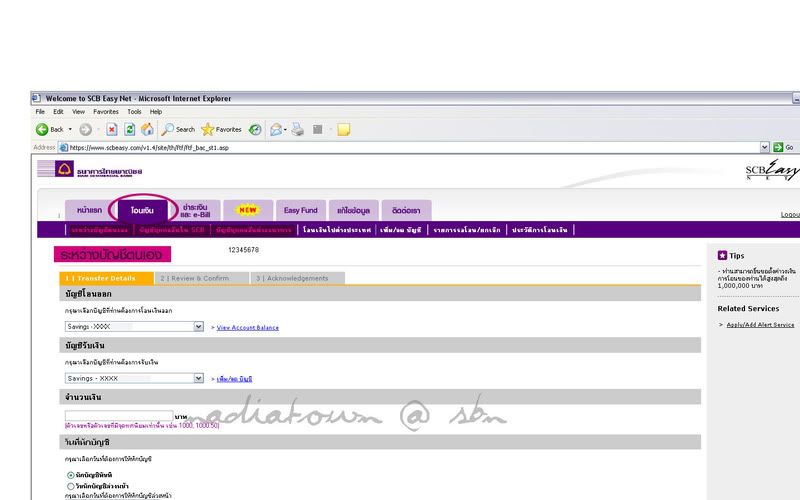Click the green Go arrow button
The width and height of the screenshot is (800, 500).
(x=778, y=147)
